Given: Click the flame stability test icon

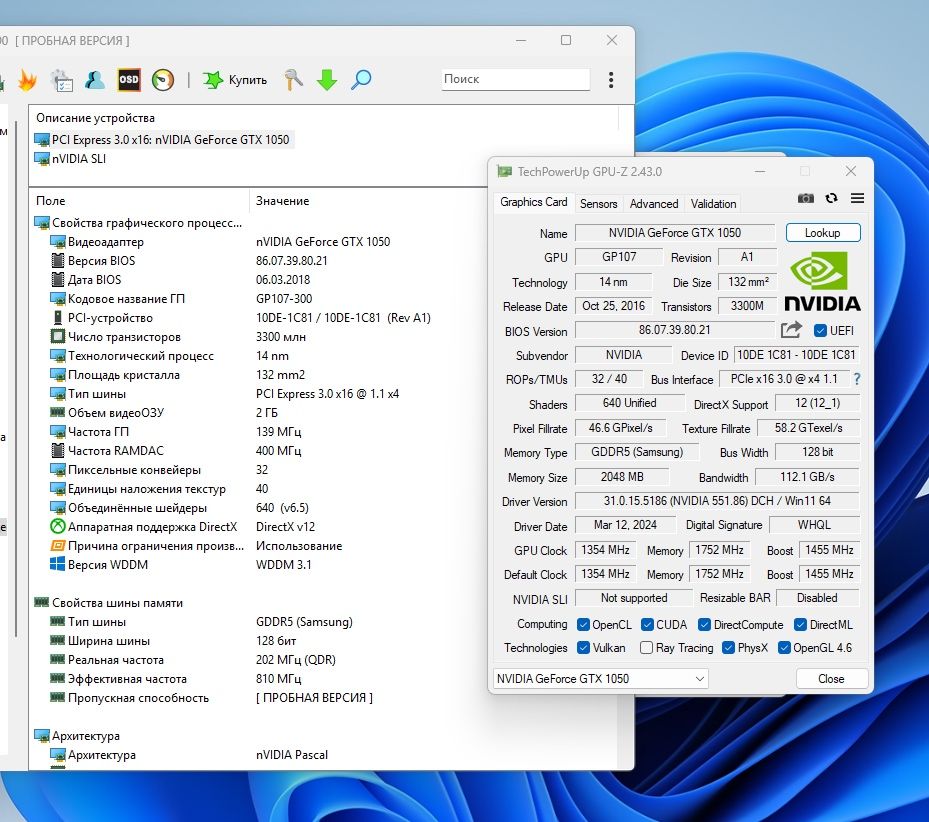Looking at the screenshot, I should [27, 80].
